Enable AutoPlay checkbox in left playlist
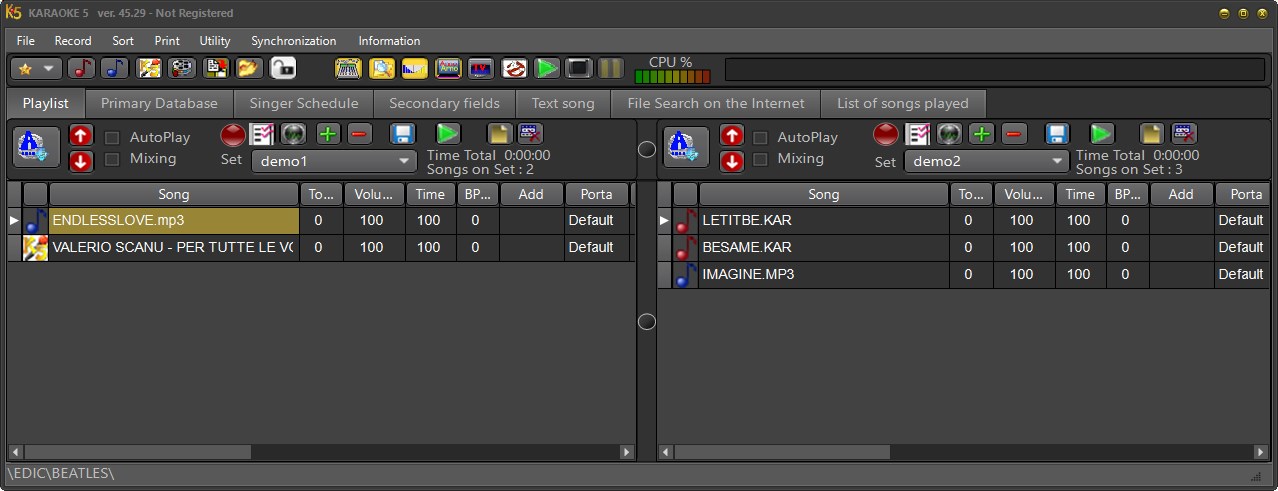 pyautogui.click(x=113, y=138)
